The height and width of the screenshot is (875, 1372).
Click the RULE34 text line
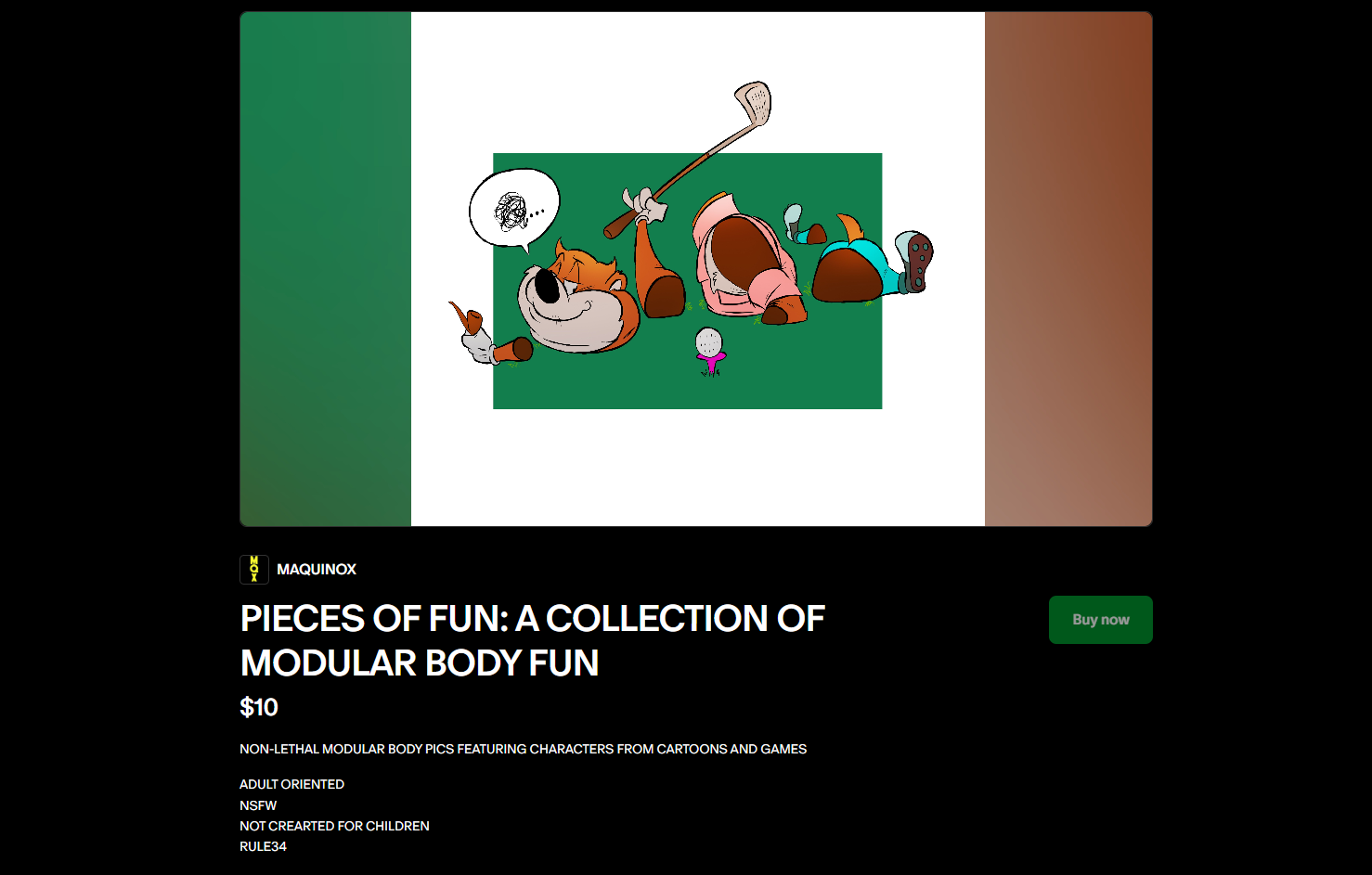(x=263, y=846)
